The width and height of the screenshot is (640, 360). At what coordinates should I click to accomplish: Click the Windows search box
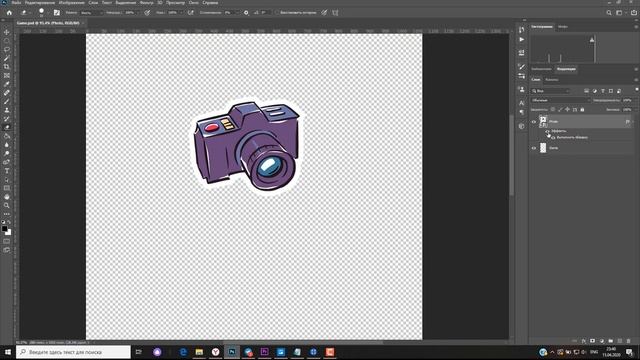pos(73,352)
